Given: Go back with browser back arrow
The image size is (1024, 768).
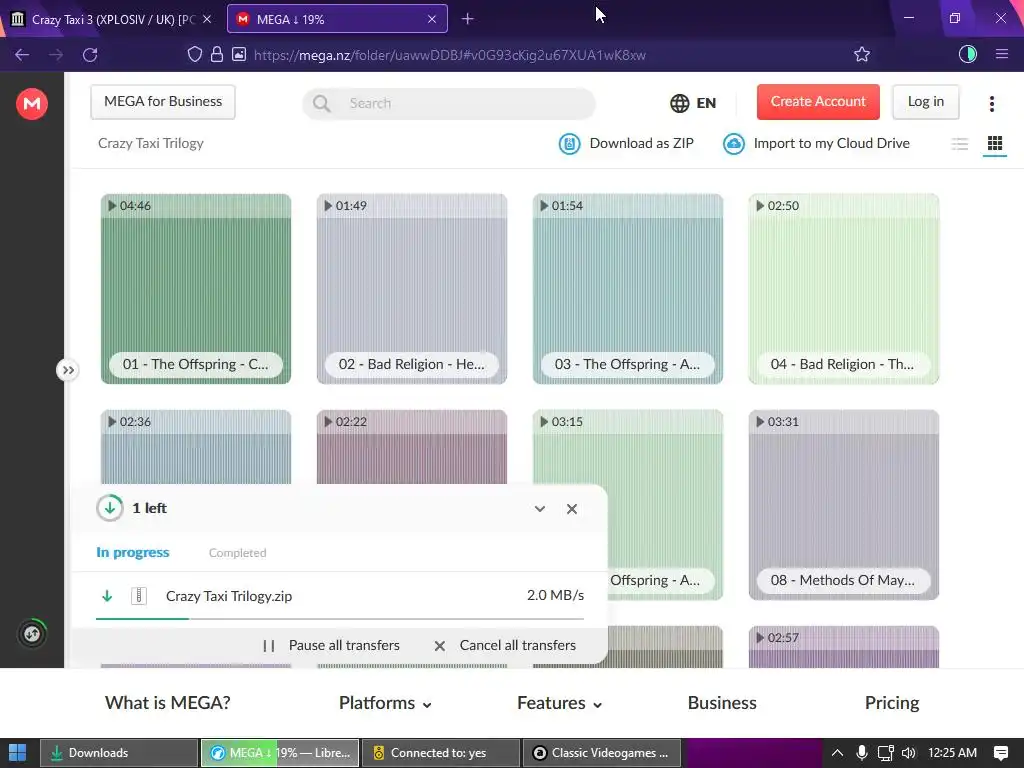Looking at the screenshot, I should [22, 55].
